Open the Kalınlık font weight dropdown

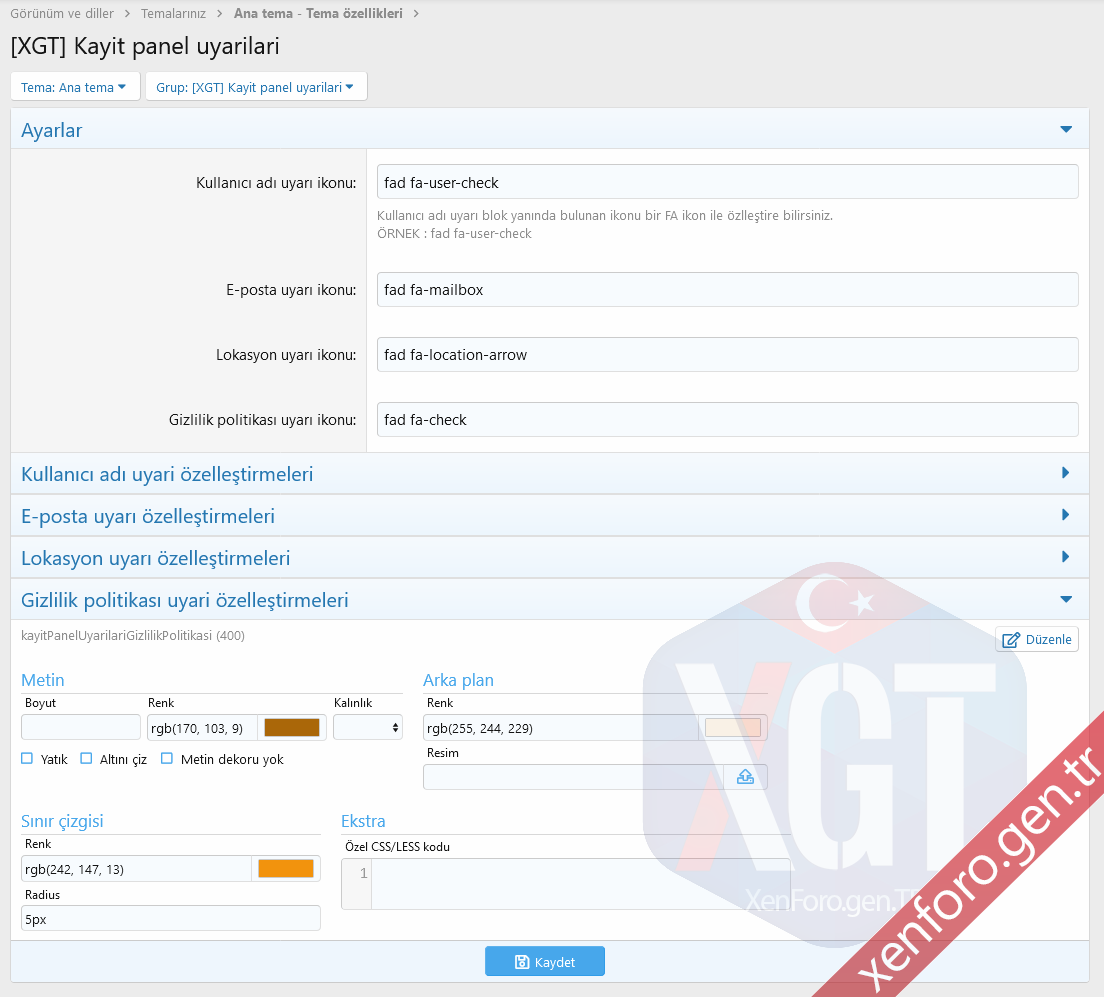(368, 728)
